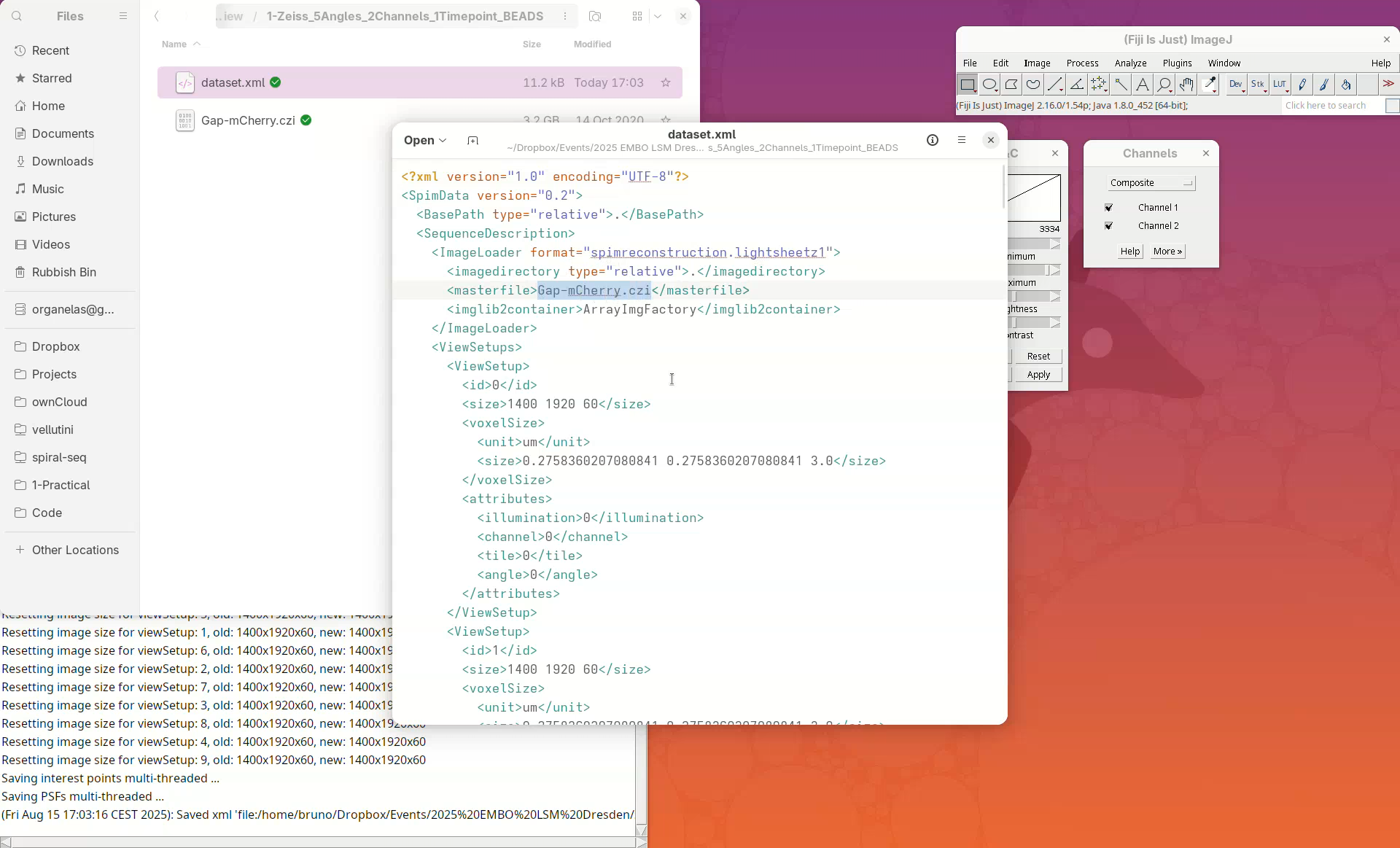The width and height of the screenshot is (1400, 848).
Task: Toggle the Channel 2 checkbox
Action: click(1109, 226)
